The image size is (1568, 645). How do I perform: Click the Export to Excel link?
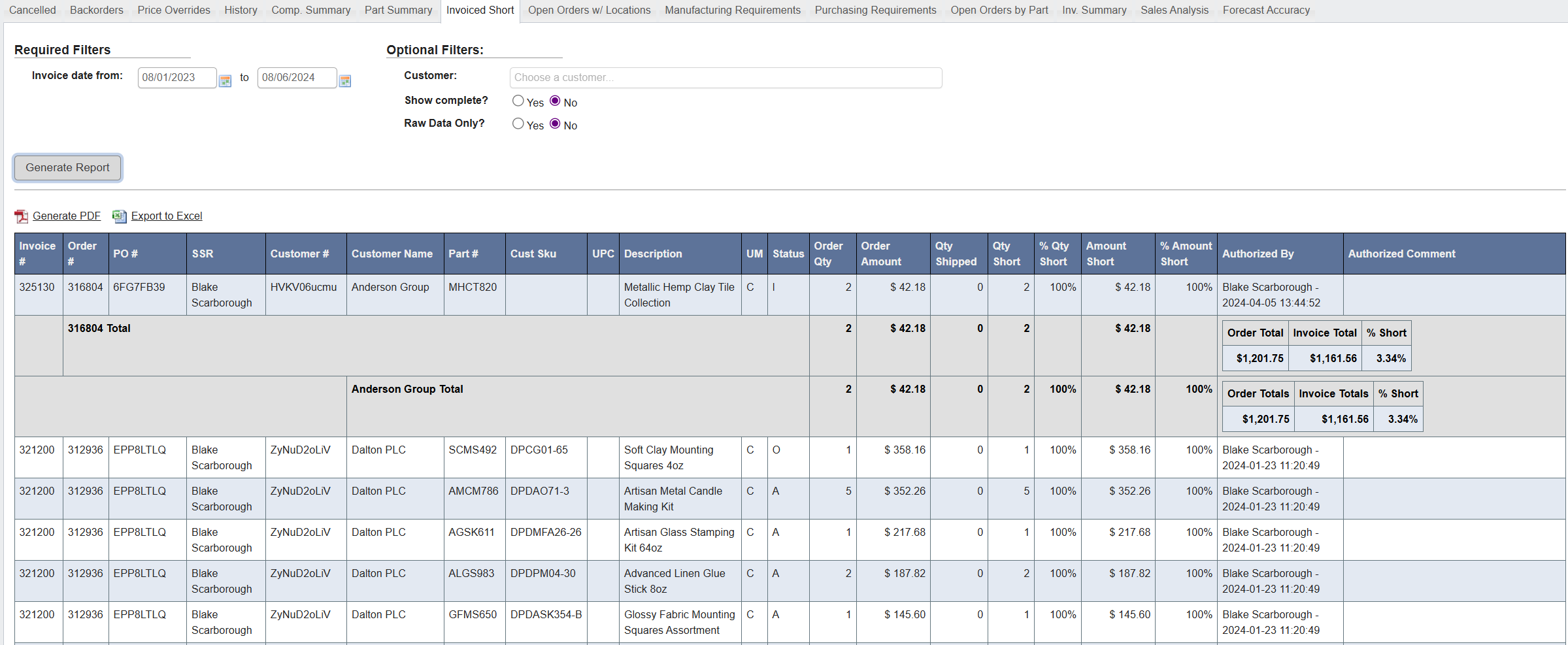[166, 216]
